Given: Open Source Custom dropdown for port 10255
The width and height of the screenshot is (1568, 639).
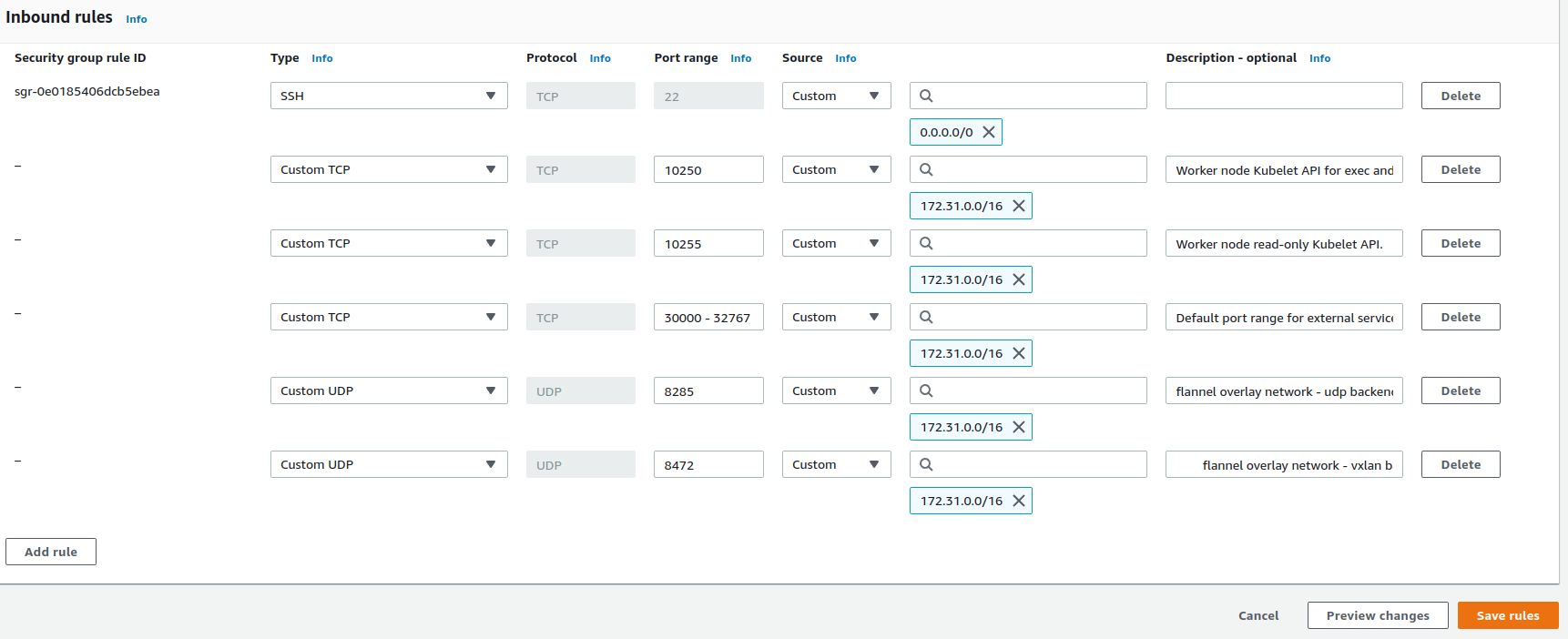Looking at the screenshot, I should pos(836,243).
